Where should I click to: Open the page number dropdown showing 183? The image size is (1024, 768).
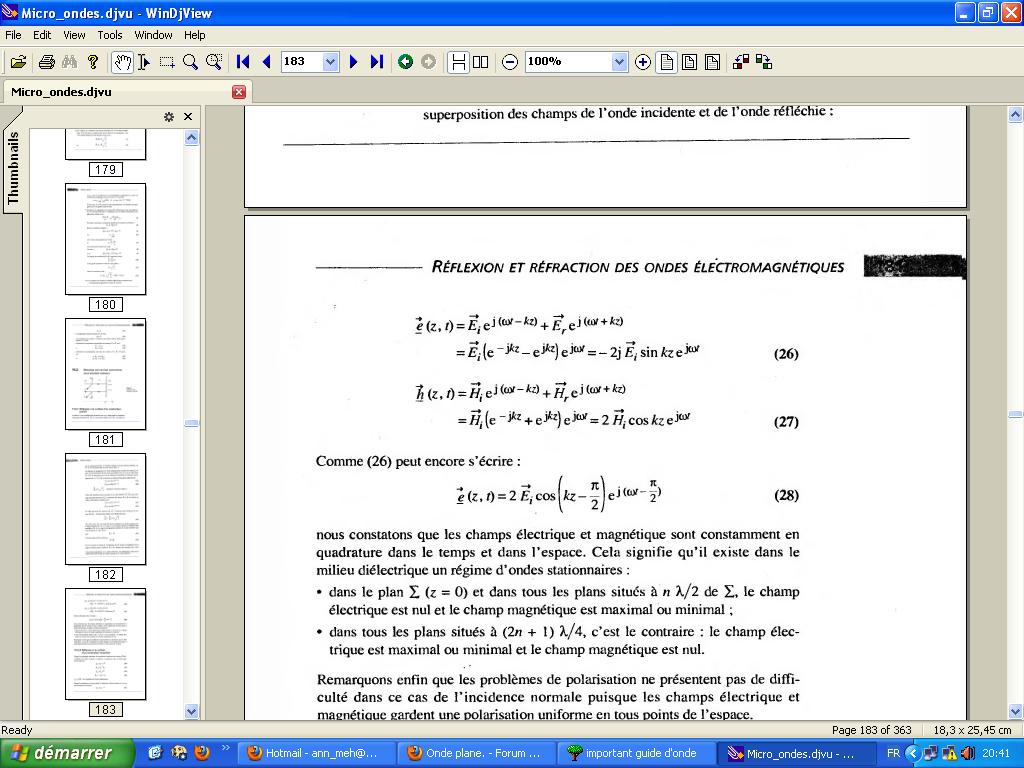point(330,62)
